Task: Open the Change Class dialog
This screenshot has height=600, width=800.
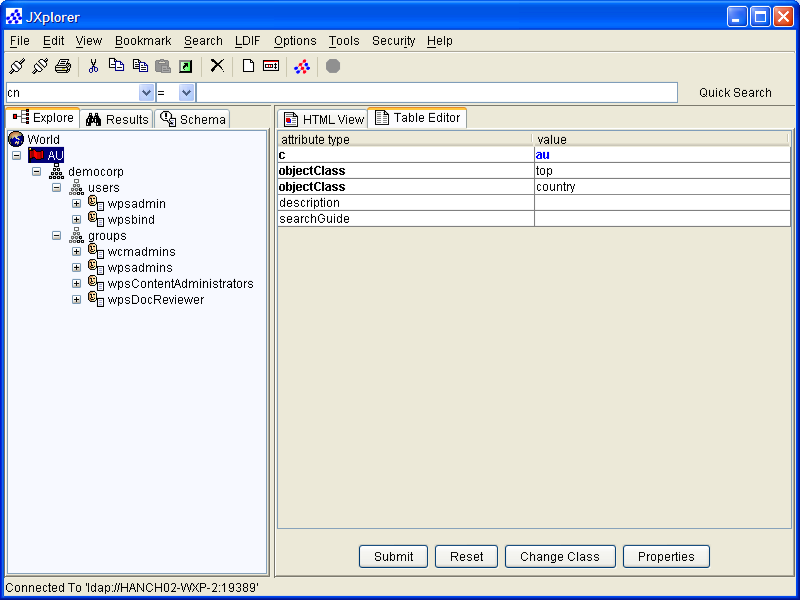Action: [560, 556]
